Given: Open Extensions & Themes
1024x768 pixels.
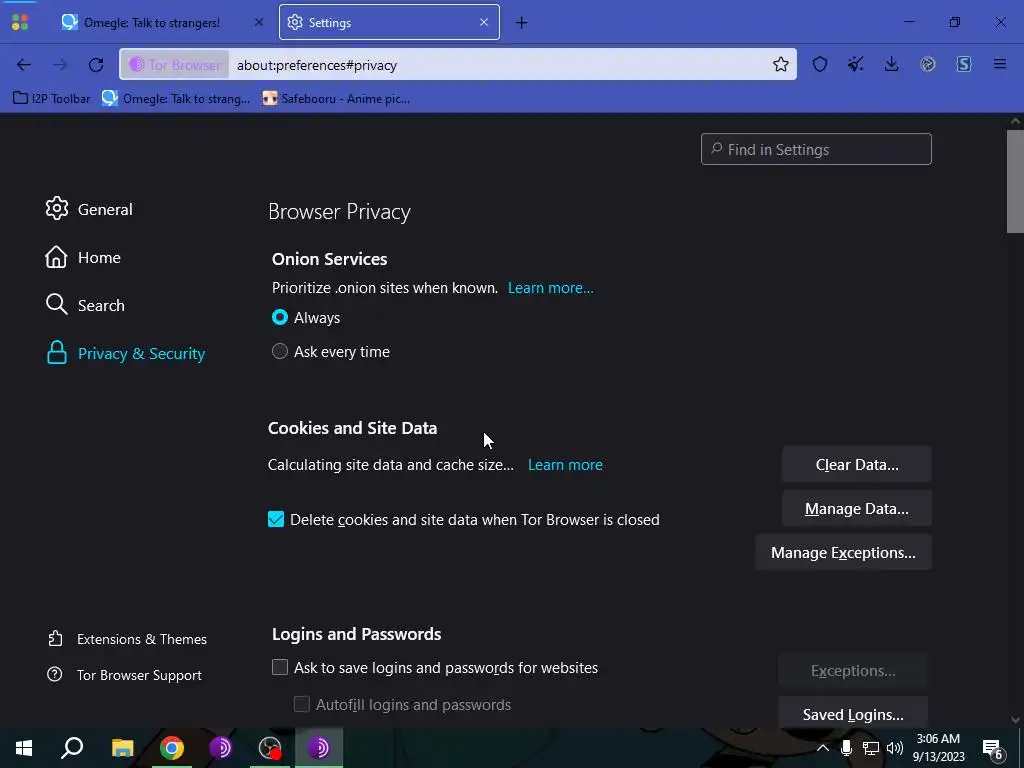Looking at the screenshot, I should click(127, 639).
